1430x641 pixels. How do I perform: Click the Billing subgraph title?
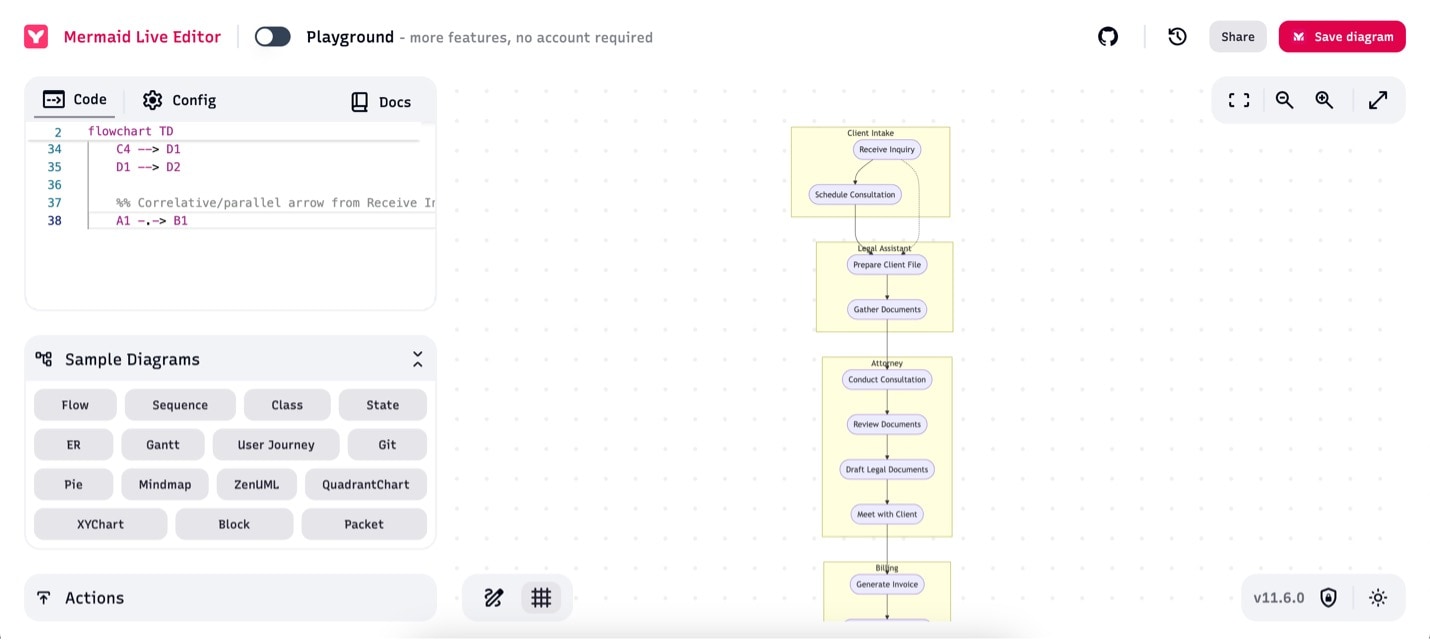click(x=887, y=568)
